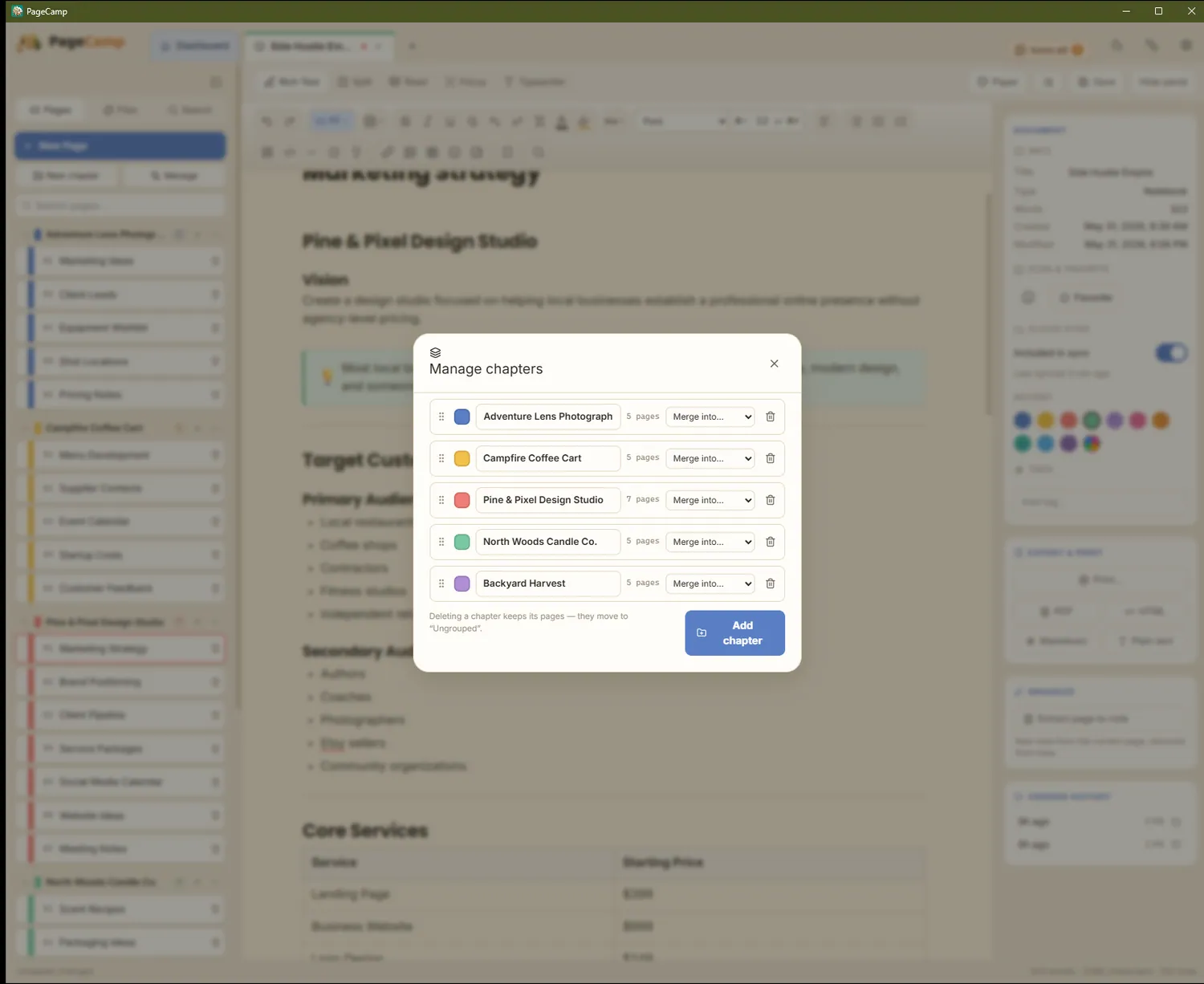
Task: Open Merge into dropdown for Adventure Lens Photograph
Action: click(x=710, y=417)
